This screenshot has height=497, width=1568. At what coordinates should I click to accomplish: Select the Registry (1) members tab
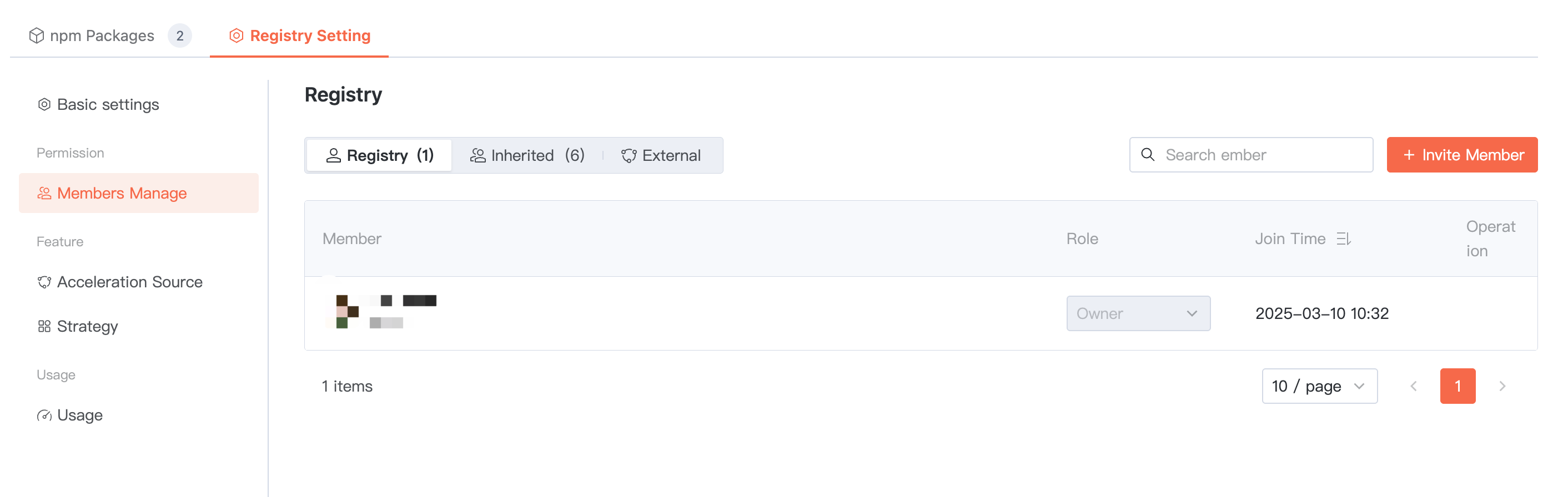pos(380,156)
